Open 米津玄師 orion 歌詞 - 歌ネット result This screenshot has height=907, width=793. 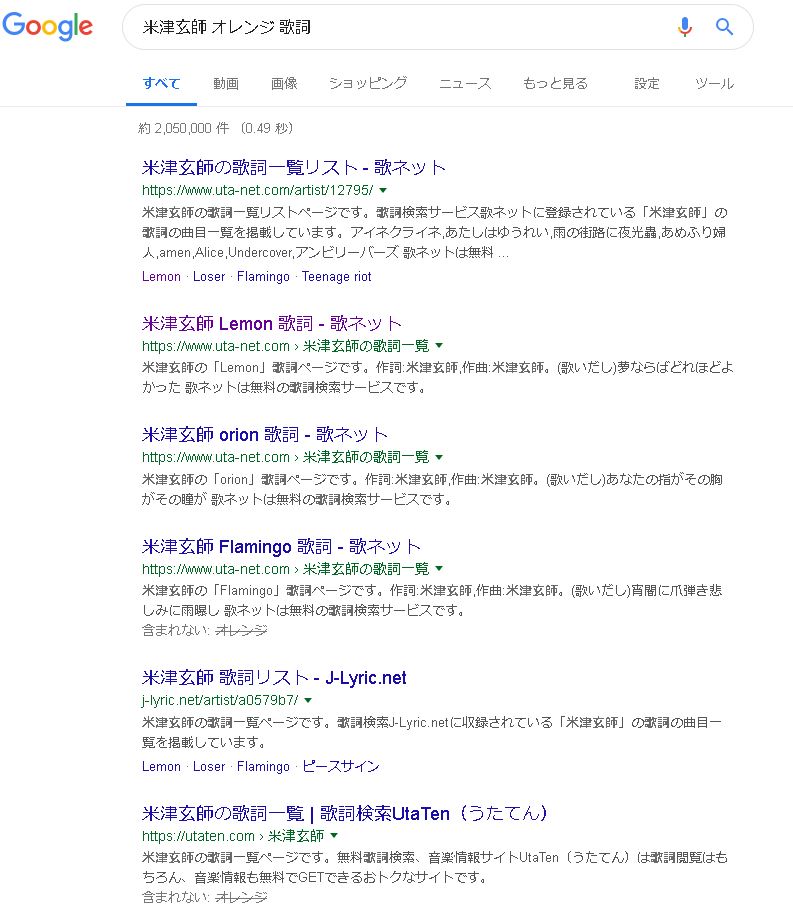[x=264, y=434]
